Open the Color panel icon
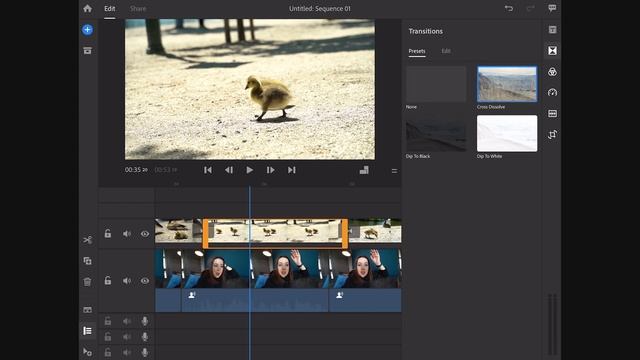Image resolution: width=640 pixels, height=360 pixels. click(x=552, y=72)
